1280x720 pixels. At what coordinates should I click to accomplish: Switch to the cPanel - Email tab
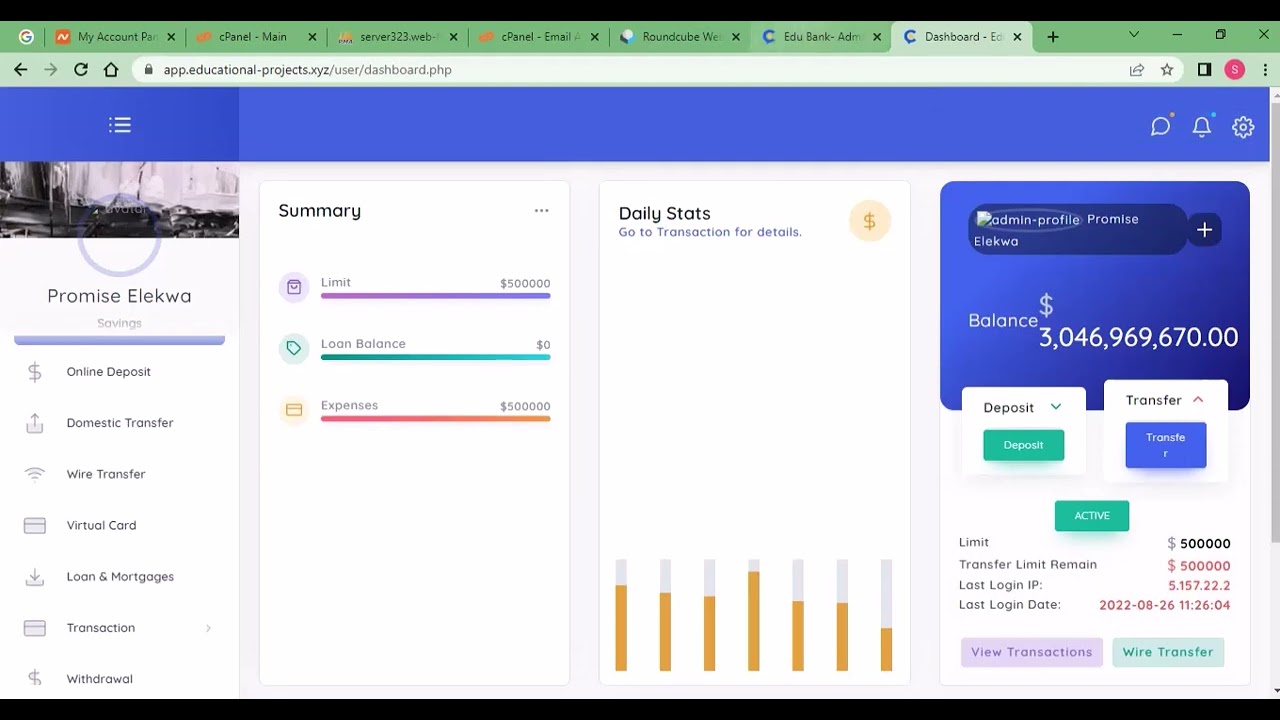[538, 37]
